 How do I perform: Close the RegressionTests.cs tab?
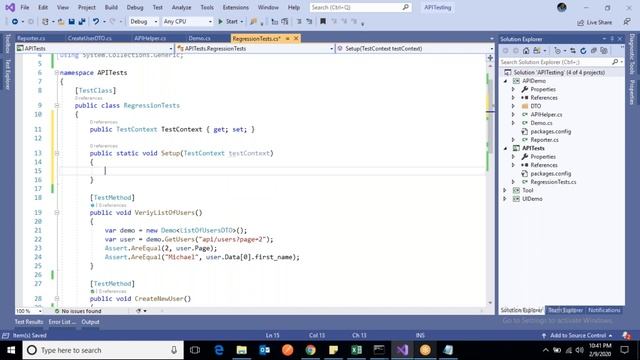click(x=296, y=38)
